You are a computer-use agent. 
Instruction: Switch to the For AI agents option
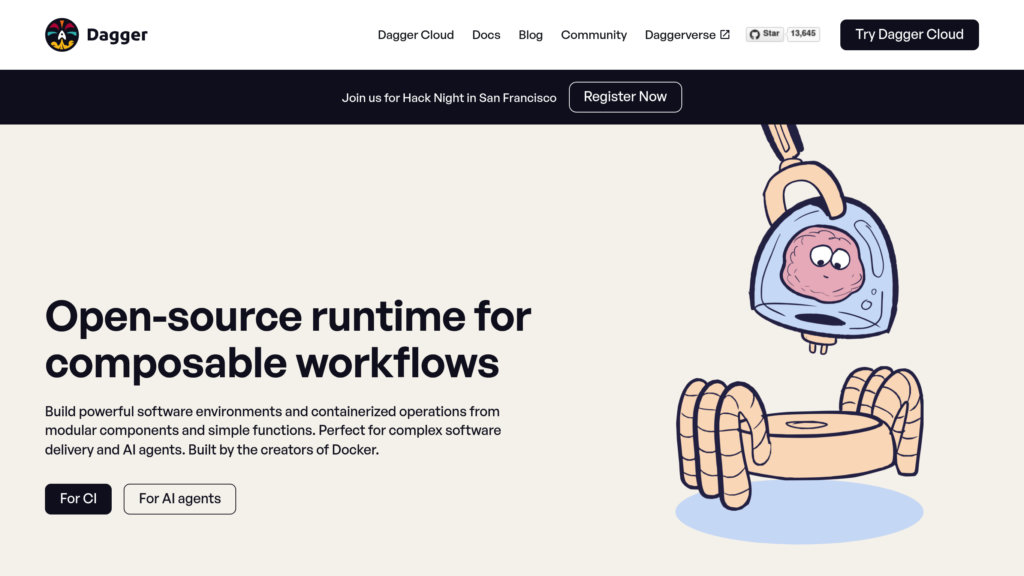180,499
